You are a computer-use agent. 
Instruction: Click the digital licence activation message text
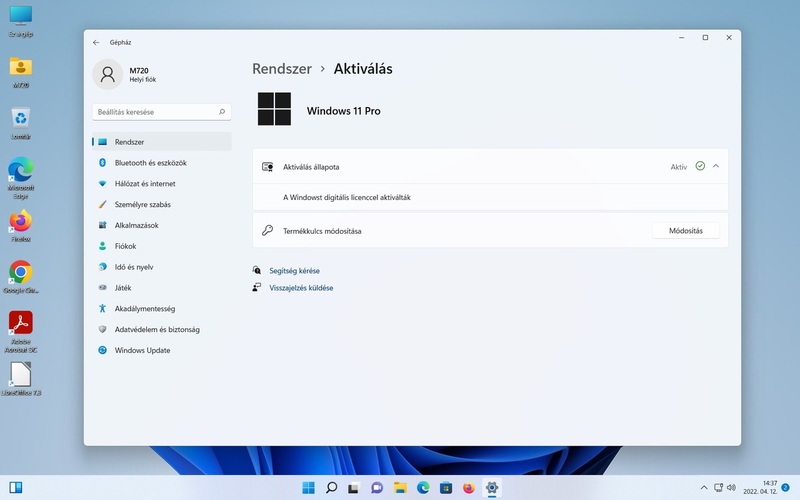click(347, 197)
